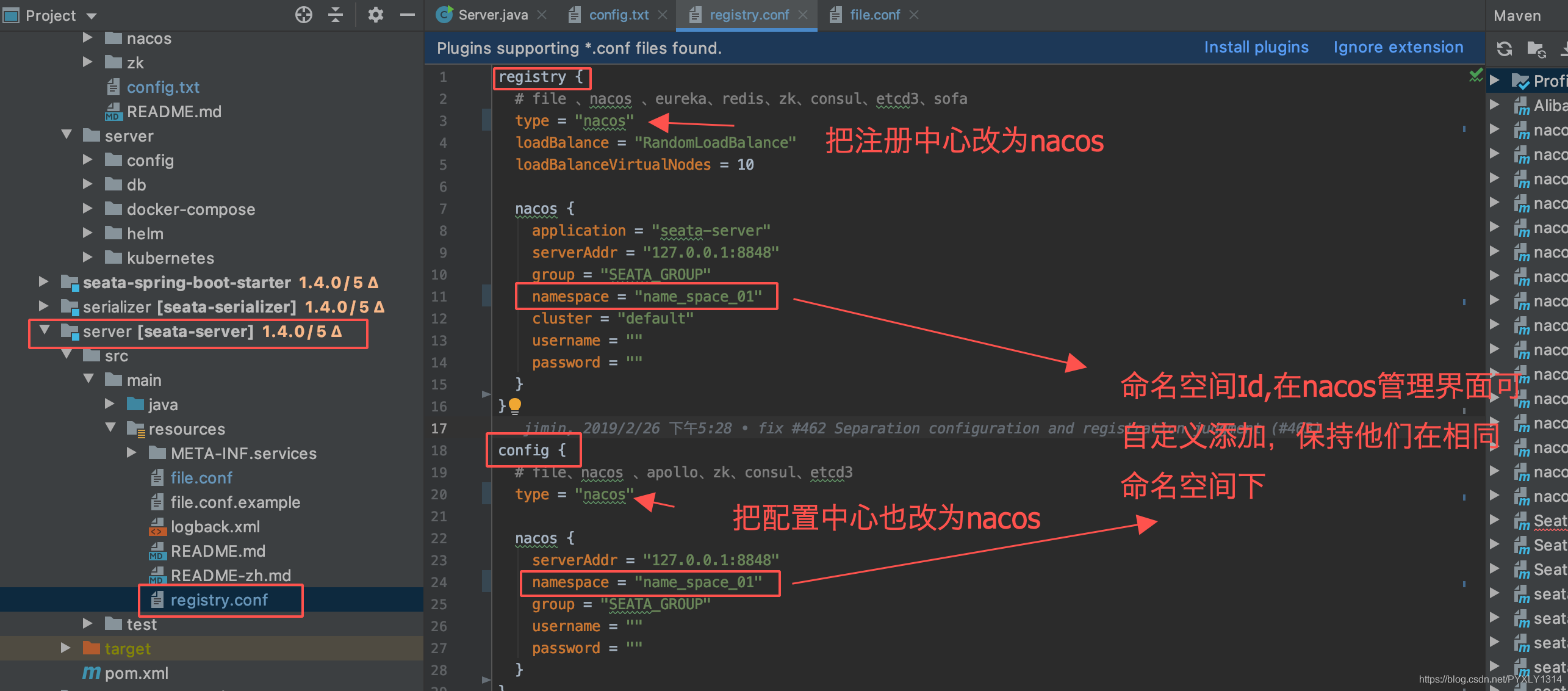Open the Maven tool window header
This screenshot has width=1568, height=691.
pos(1517,16)
